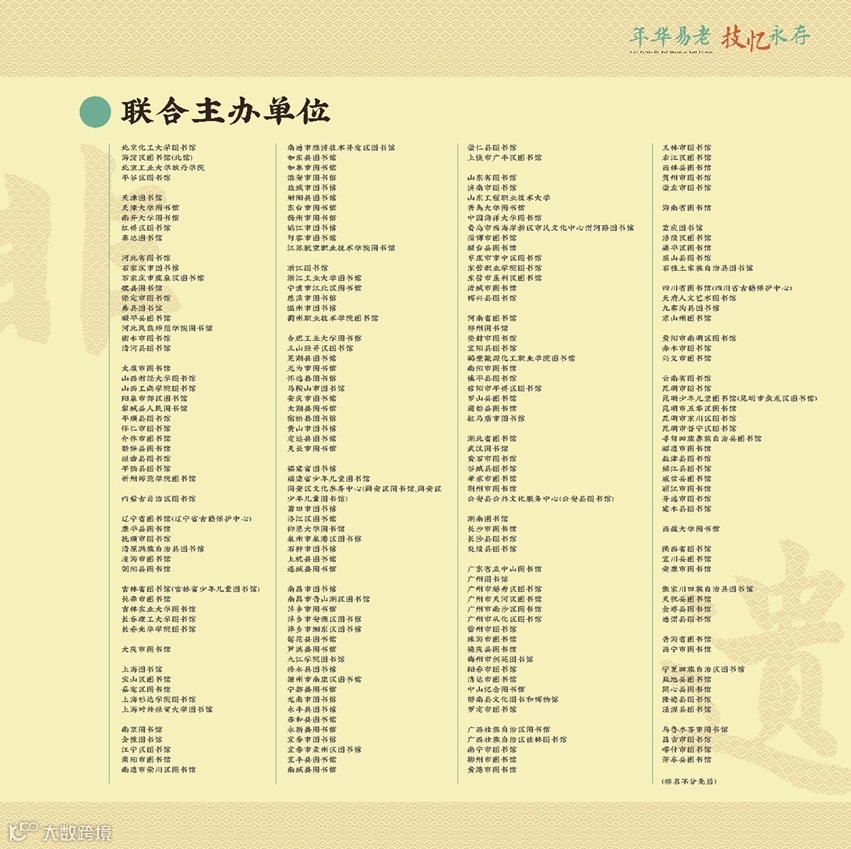Image resolution: width=851 pixels, height=849 pixels.
Task: Click the entry 盐城市图书馆
Action: [312, 188]
